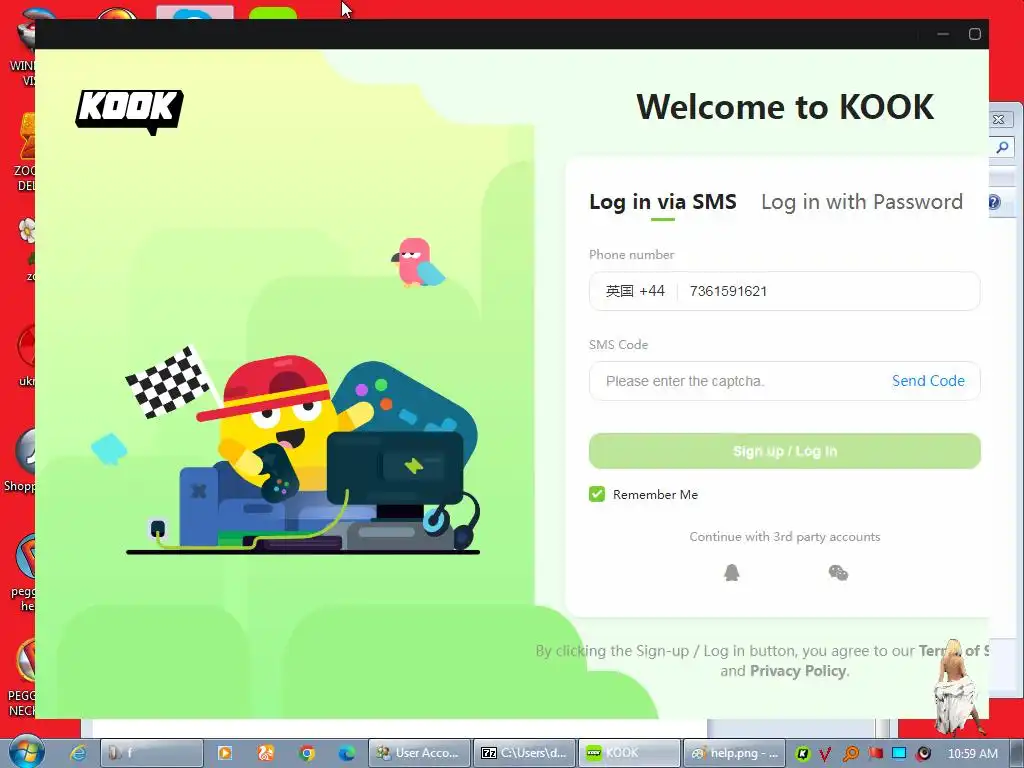The width and height of the screenshot is (1024, 768).
Task: Click the round camera-like tray icon
Action: pyautogui.click(x=923, y=754)
